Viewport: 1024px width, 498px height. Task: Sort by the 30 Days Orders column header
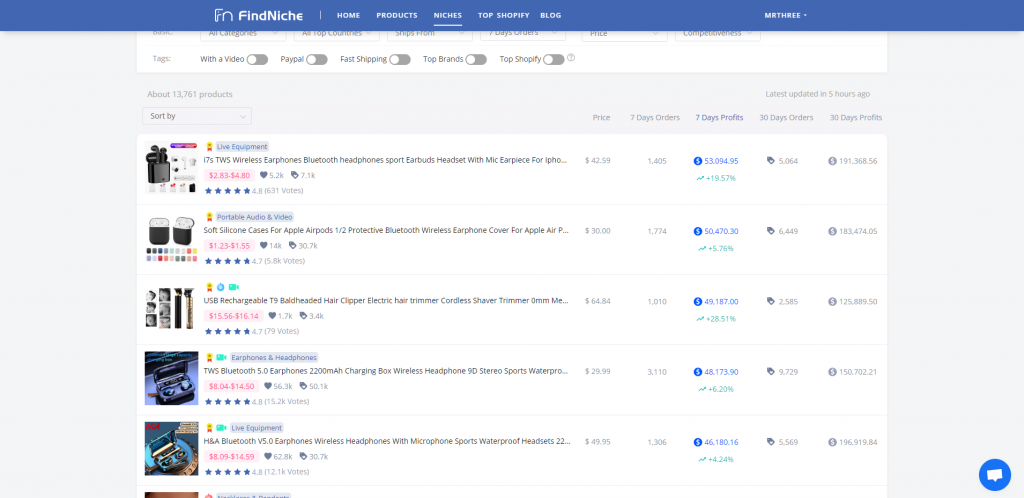786,117
